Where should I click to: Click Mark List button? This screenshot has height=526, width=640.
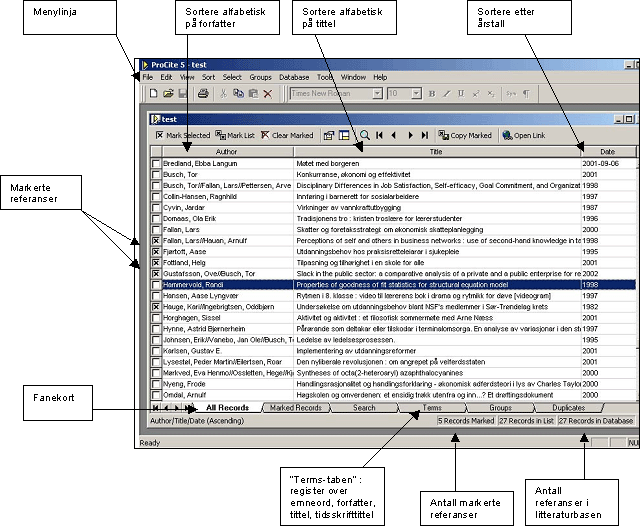tap(235, 135)
